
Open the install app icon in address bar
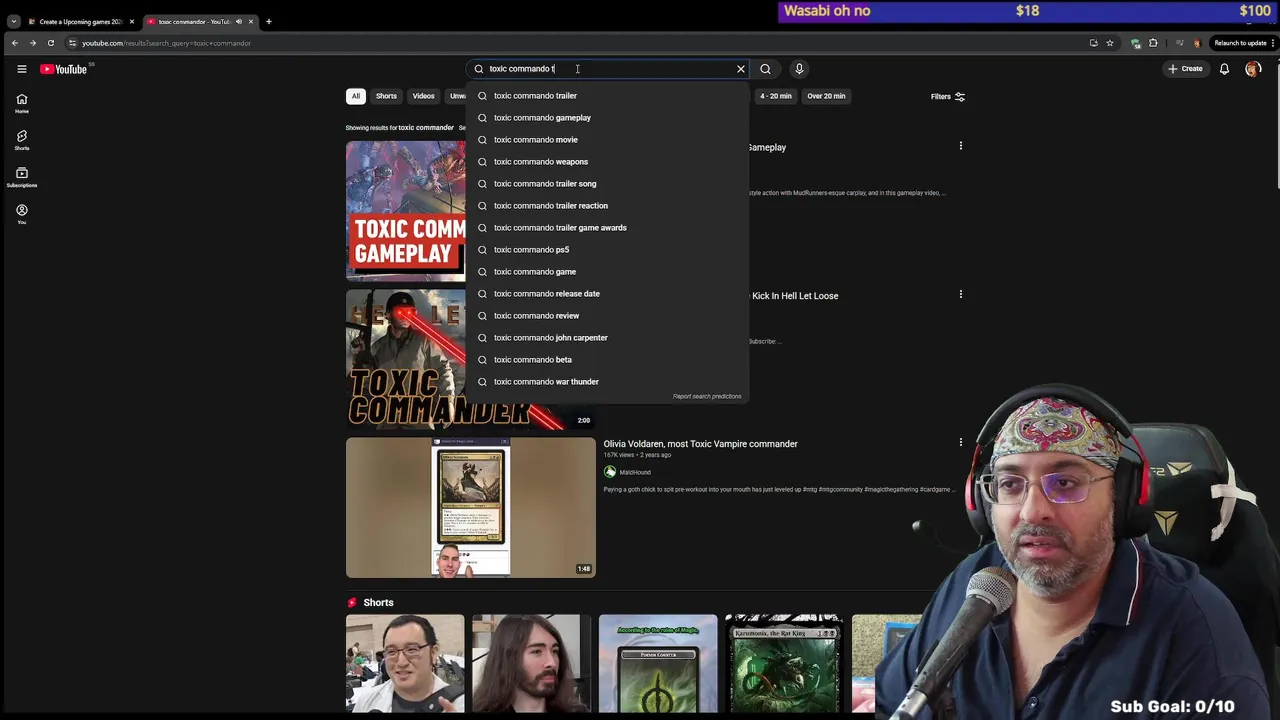pos(1093,43)
